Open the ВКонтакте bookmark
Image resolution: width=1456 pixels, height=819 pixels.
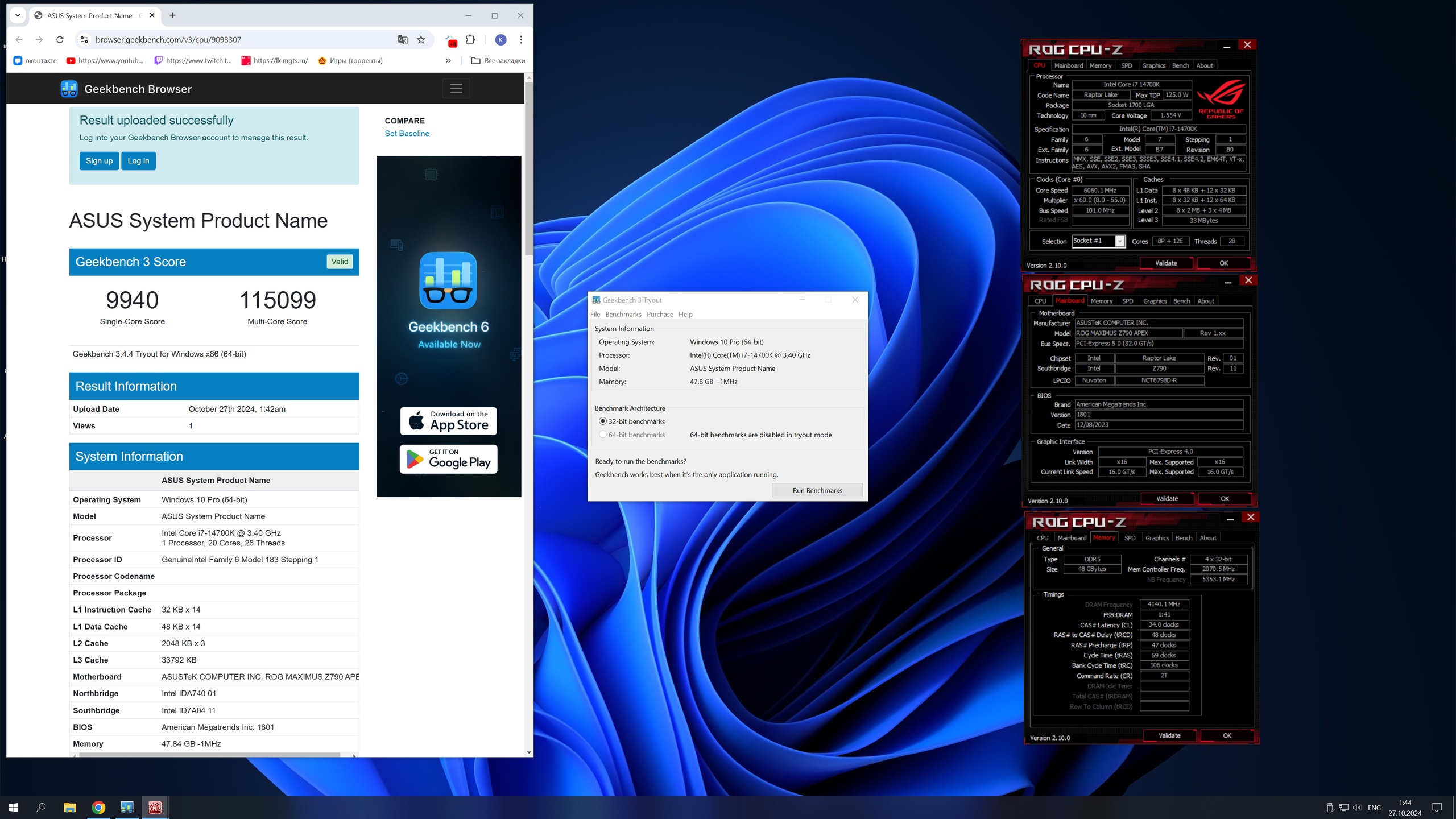(x=35, y=60)
